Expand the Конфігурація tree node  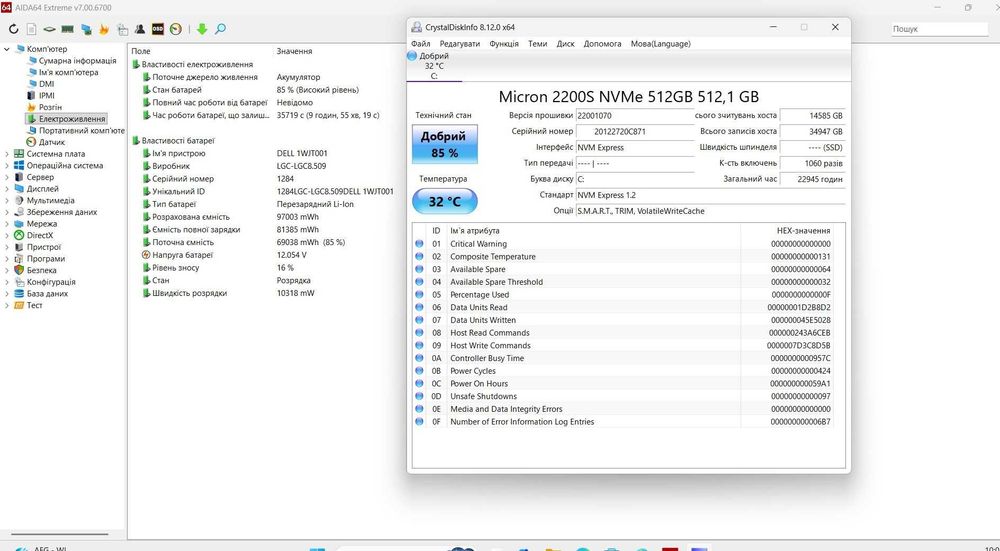point(7,282)
